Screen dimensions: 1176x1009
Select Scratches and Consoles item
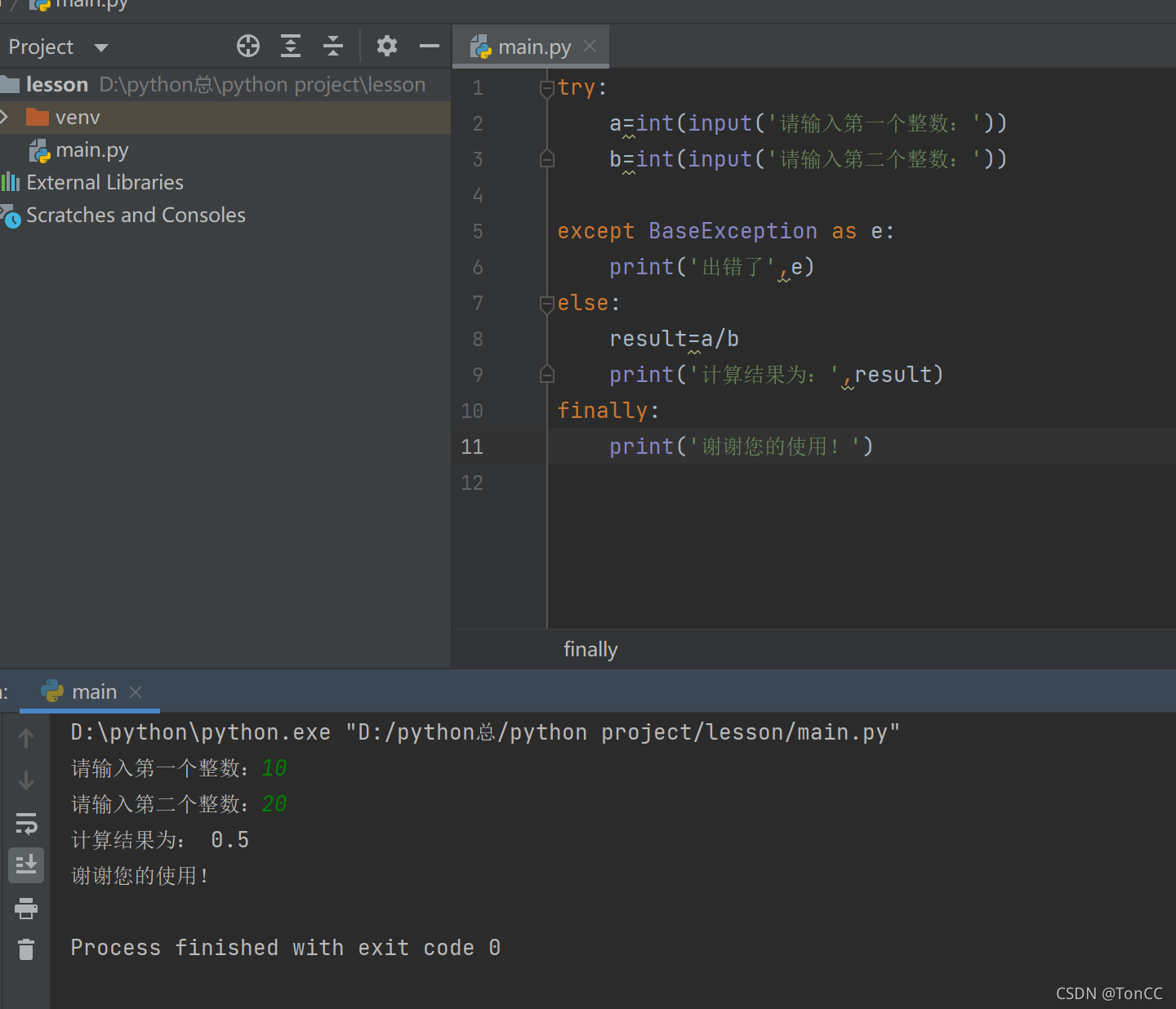136,216
